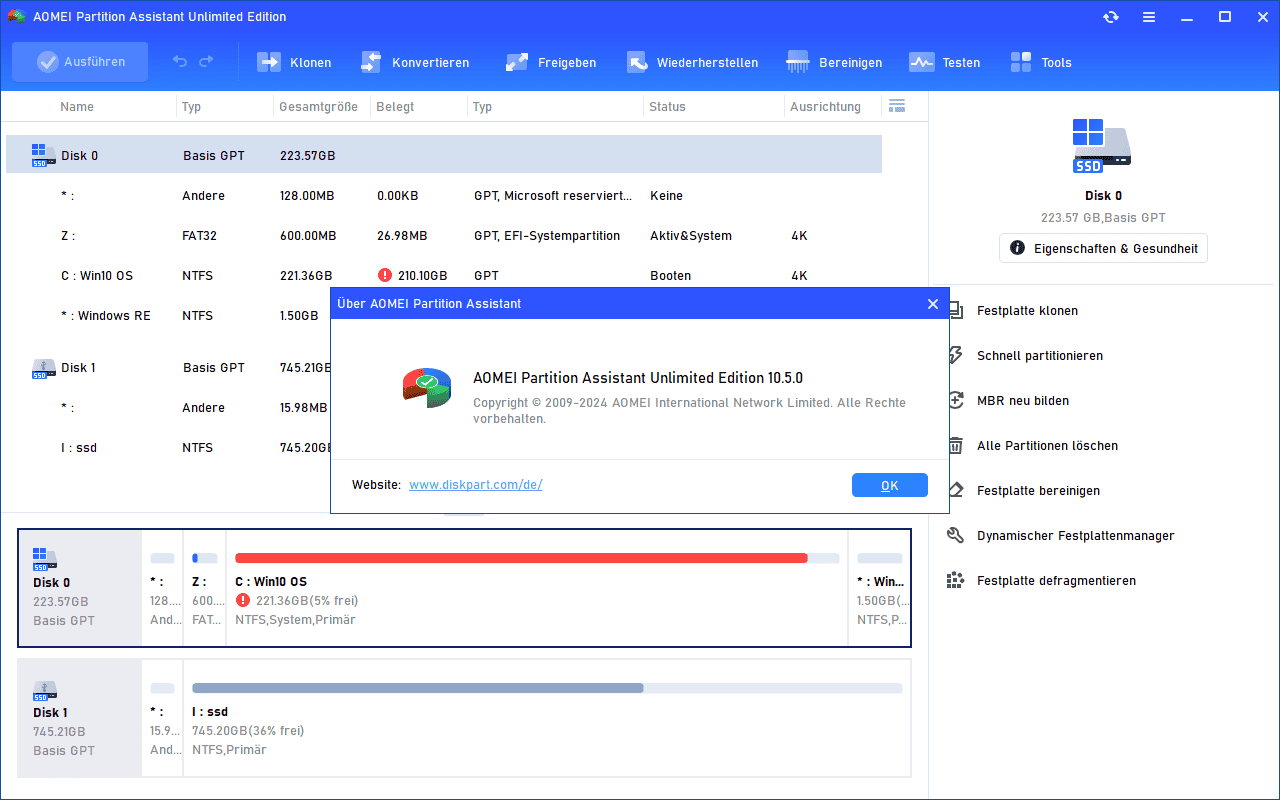Click the Festplatte klonen option
1280x800 pixels.
[1027, 311]
